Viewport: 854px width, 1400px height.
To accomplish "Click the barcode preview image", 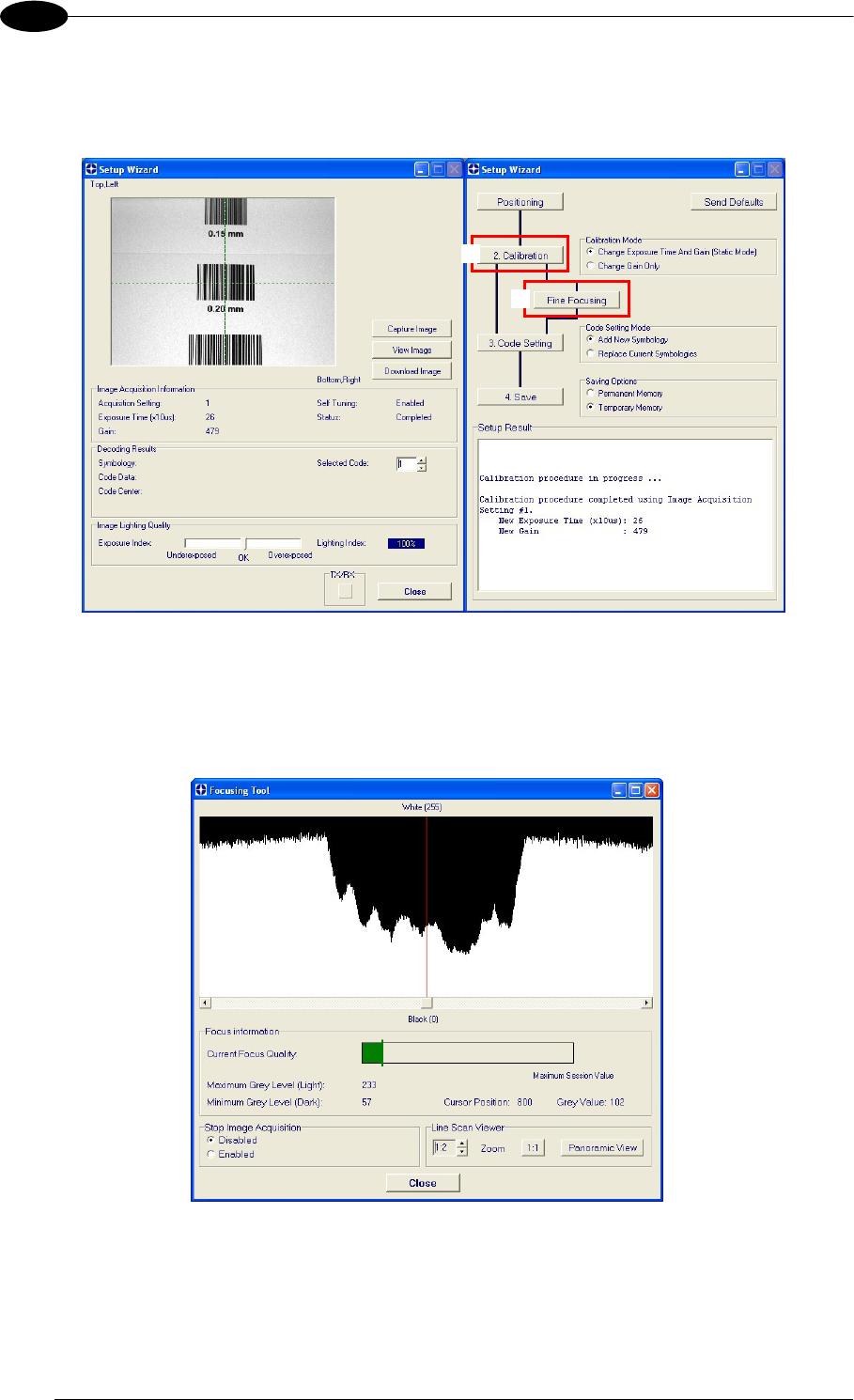I will coord(223,282).
